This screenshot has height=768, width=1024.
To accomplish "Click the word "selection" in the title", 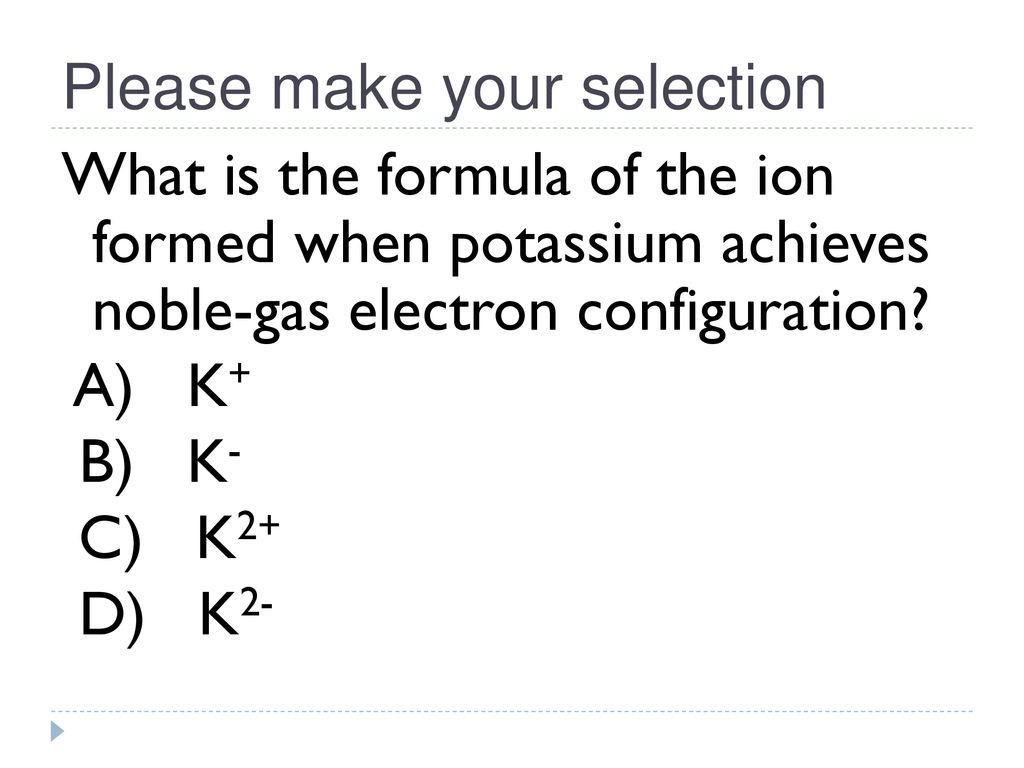I will click(x=703, y=88).
